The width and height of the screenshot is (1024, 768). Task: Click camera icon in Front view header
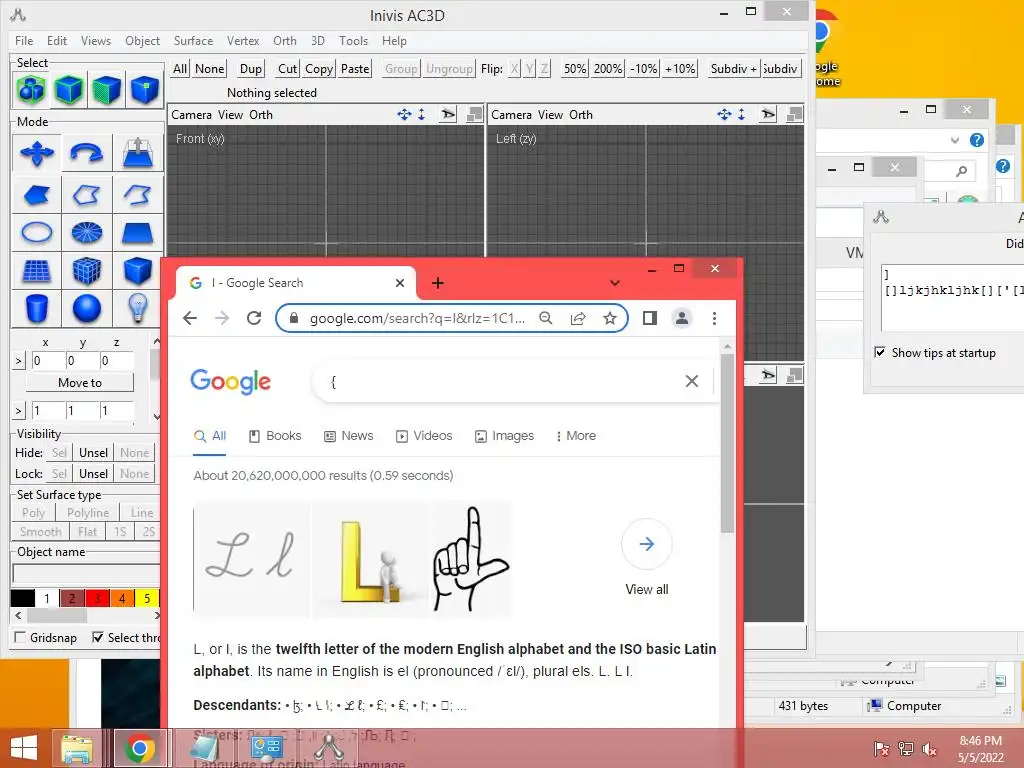click(x=448, y=115)
